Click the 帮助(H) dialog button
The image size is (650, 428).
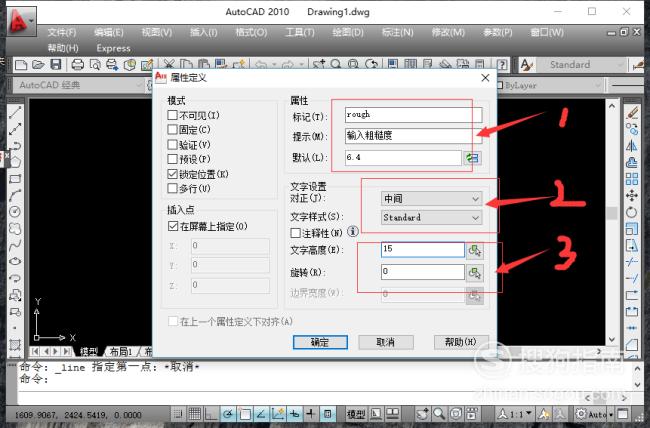(461, 342)
